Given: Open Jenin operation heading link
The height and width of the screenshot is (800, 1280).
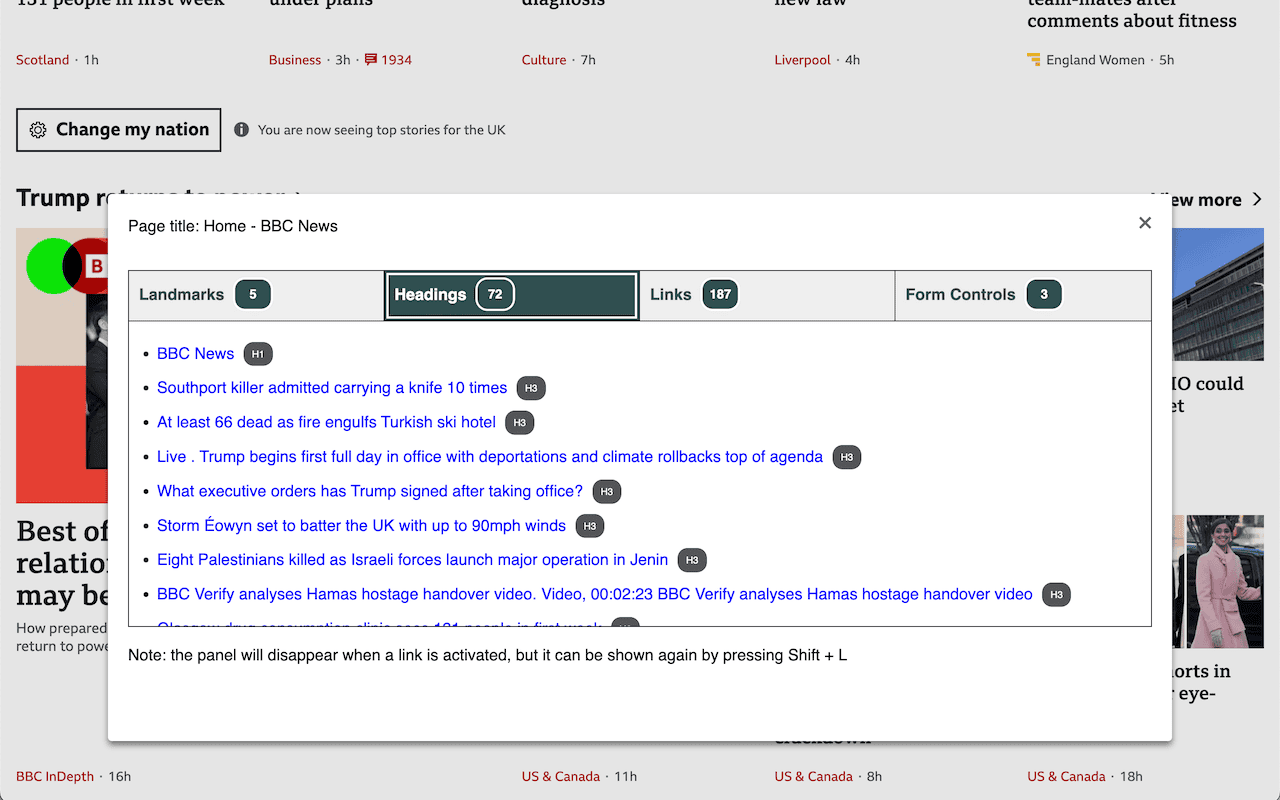Looking at the screenshot, I should [x=413, y=560].
